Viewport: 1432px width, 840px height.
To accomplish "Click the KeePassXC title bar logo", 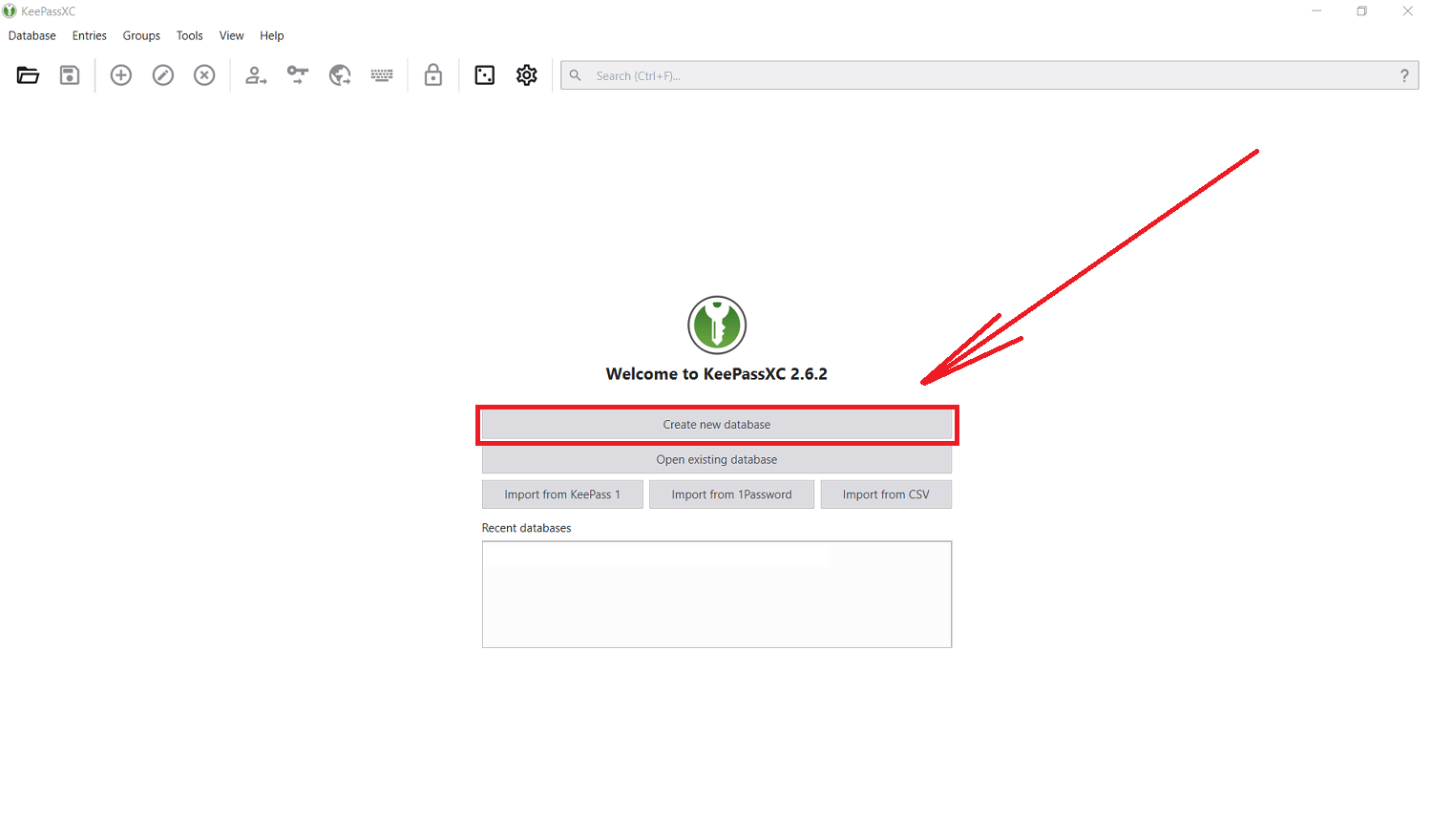I will point(10,11).
